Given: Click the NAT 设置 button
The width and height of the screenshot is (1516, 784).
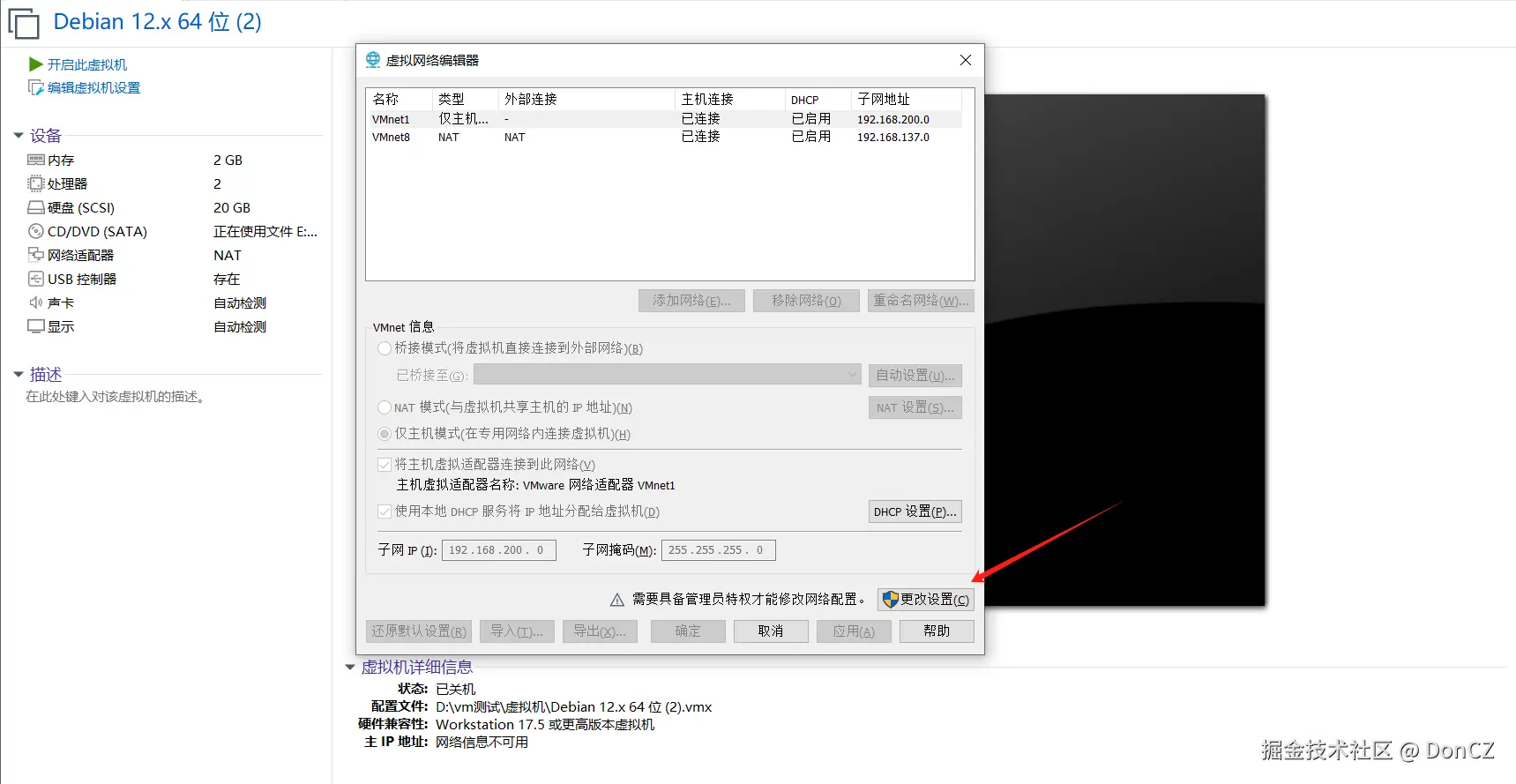Looking at the screenshot, I should point(915,407).
